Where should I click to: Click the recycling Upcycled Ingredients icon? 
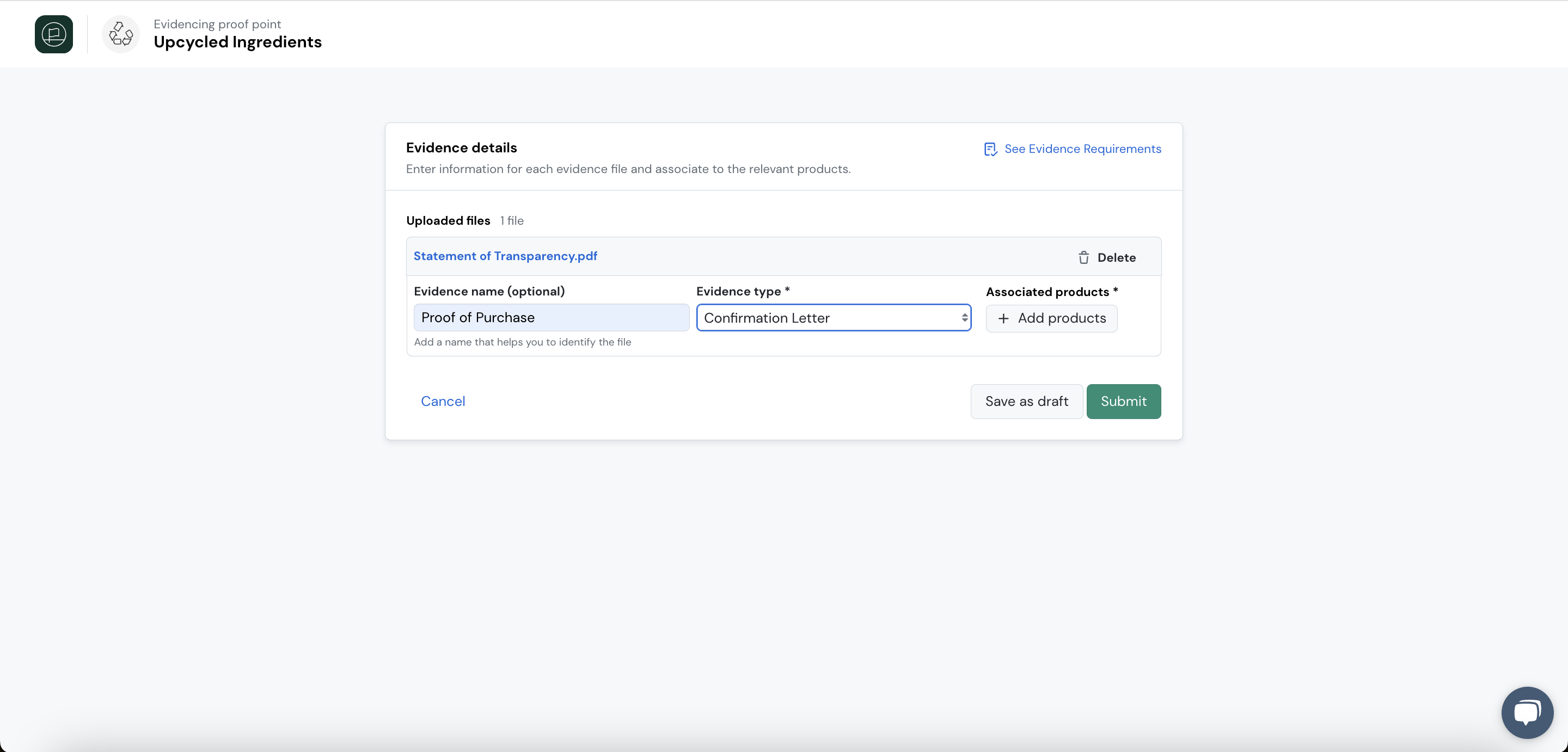(x=120, y=34)
